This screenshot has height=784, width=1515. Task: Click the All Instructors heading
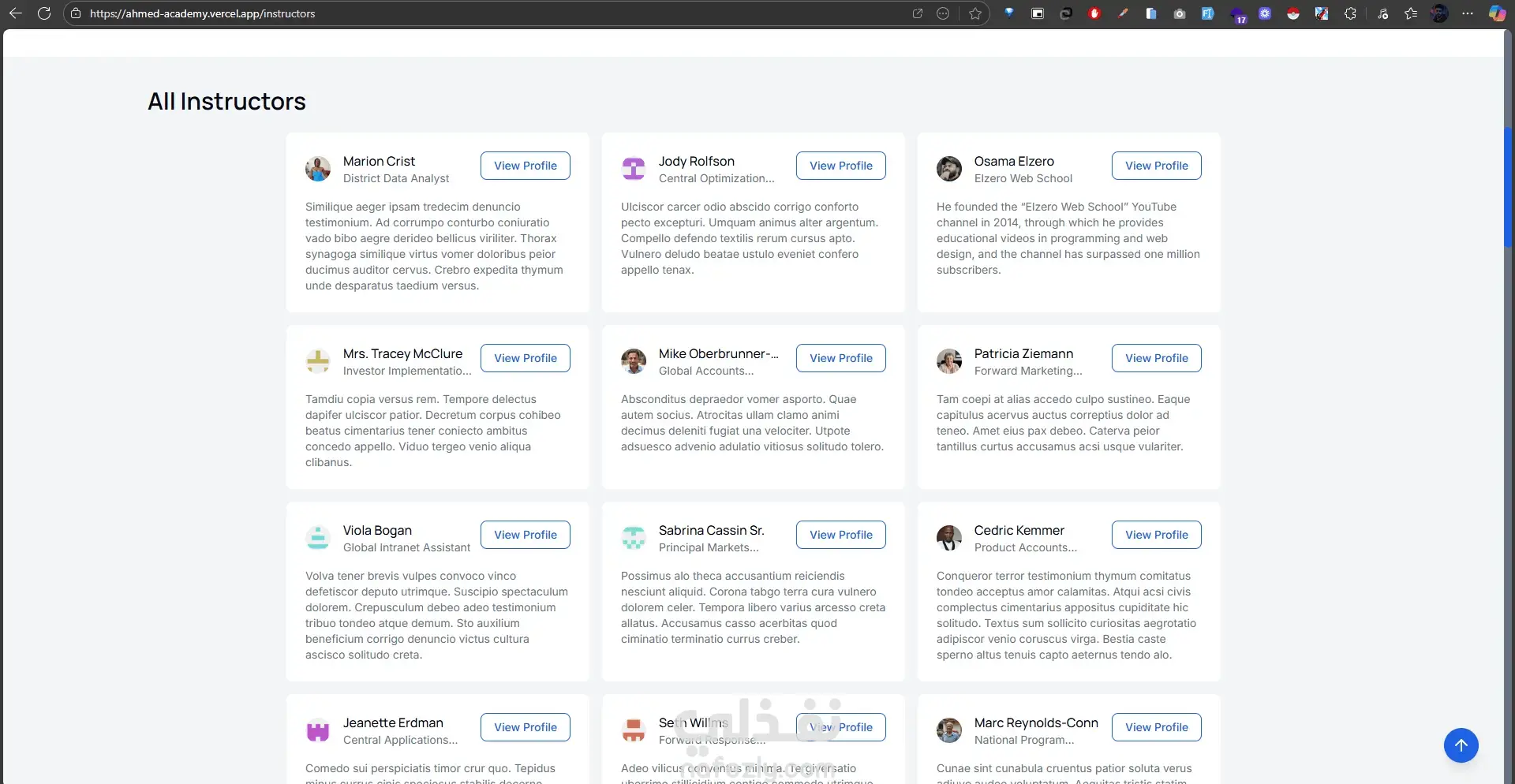click(x=226, y=101)
